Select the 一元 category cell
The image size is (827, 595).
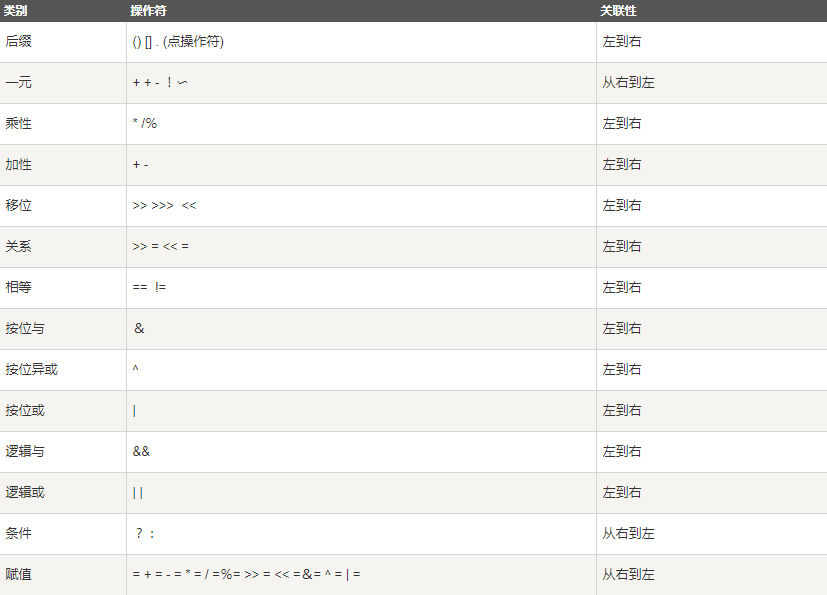point(18,83)
